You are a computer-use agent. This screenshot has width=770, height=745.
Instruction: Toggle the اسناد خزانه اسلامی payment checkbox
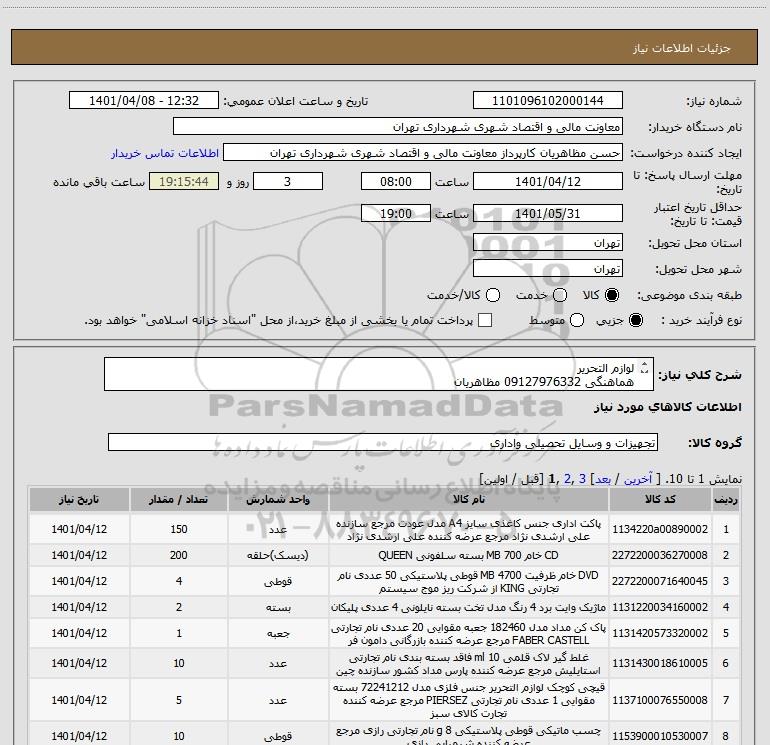coord(485,320)
